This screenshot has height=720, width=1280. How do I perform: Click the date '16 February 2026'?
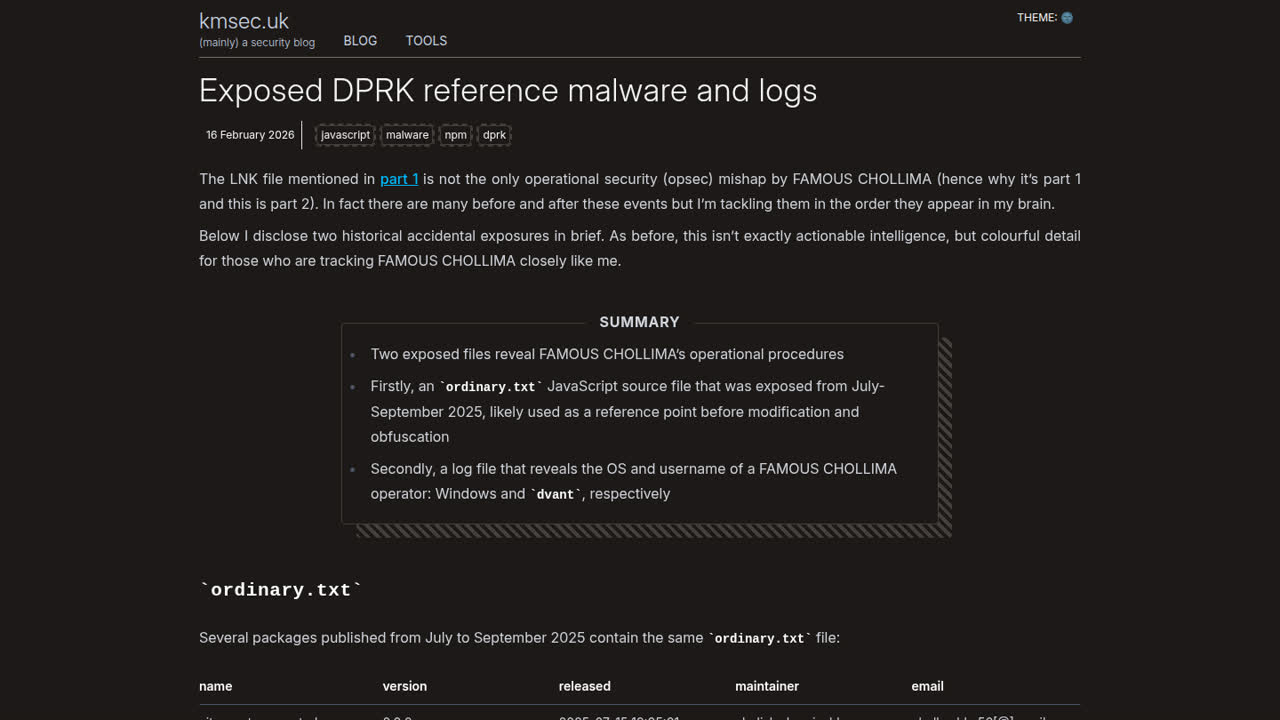point(250,135)
